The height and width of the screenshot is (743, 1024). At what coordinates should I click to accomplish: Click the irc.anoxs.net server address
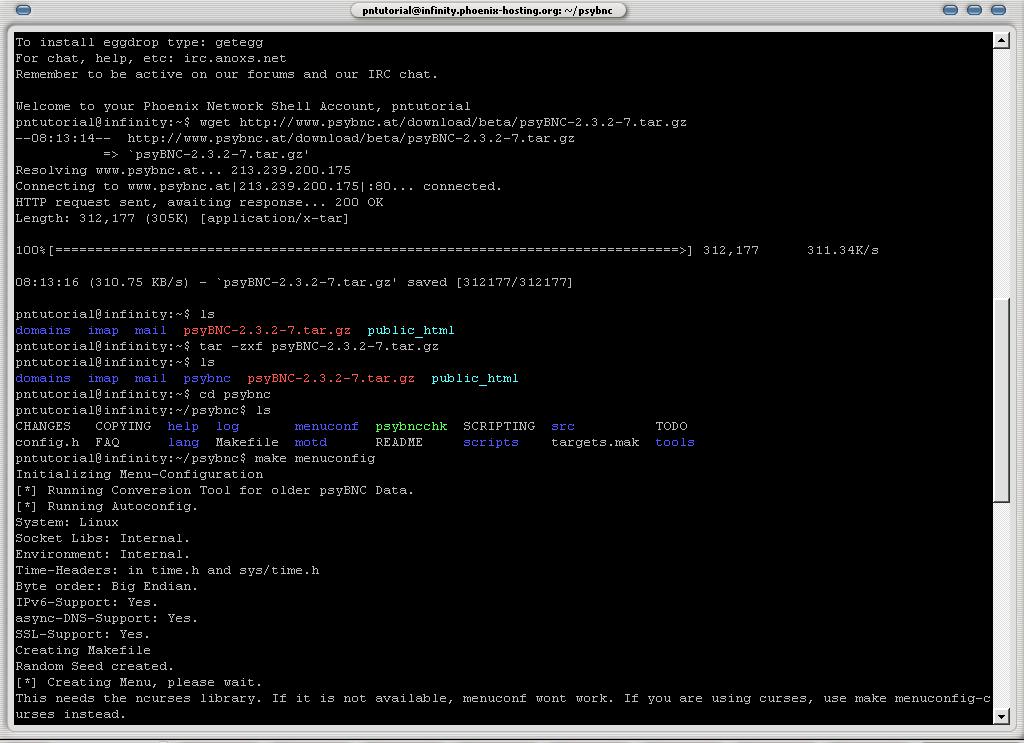tap(235, 58)
